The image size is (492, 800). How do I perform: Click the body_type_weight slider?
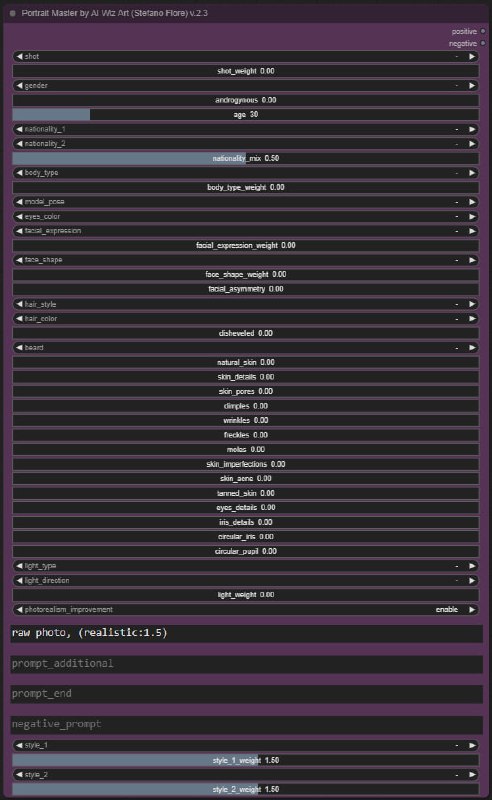[x=245, y=187]
